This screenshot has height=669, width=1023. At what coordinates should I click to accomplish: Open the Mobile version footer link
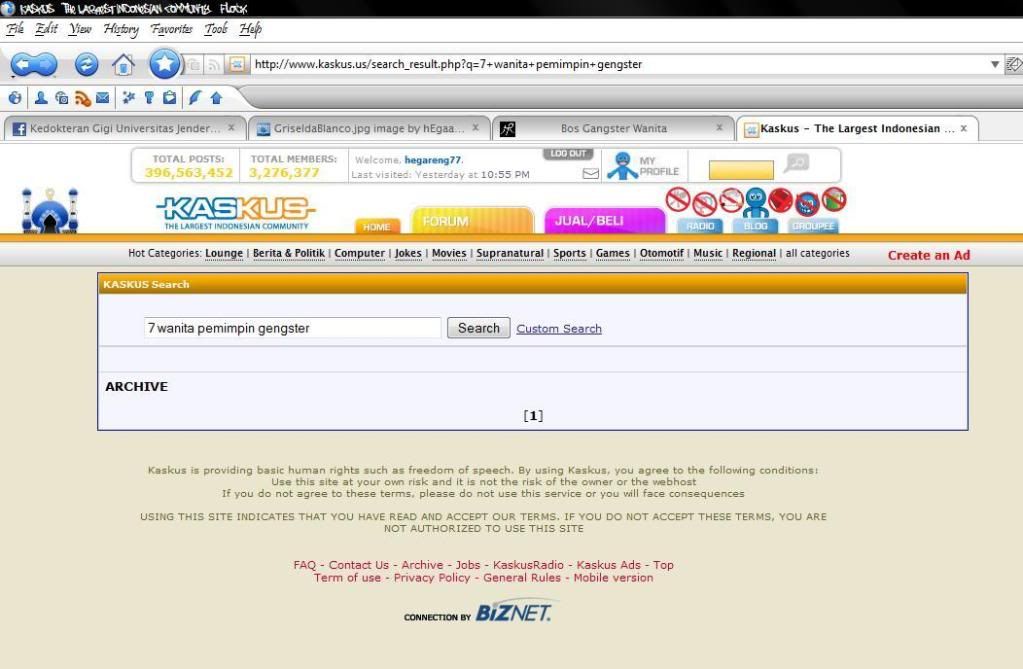[613, 578]
